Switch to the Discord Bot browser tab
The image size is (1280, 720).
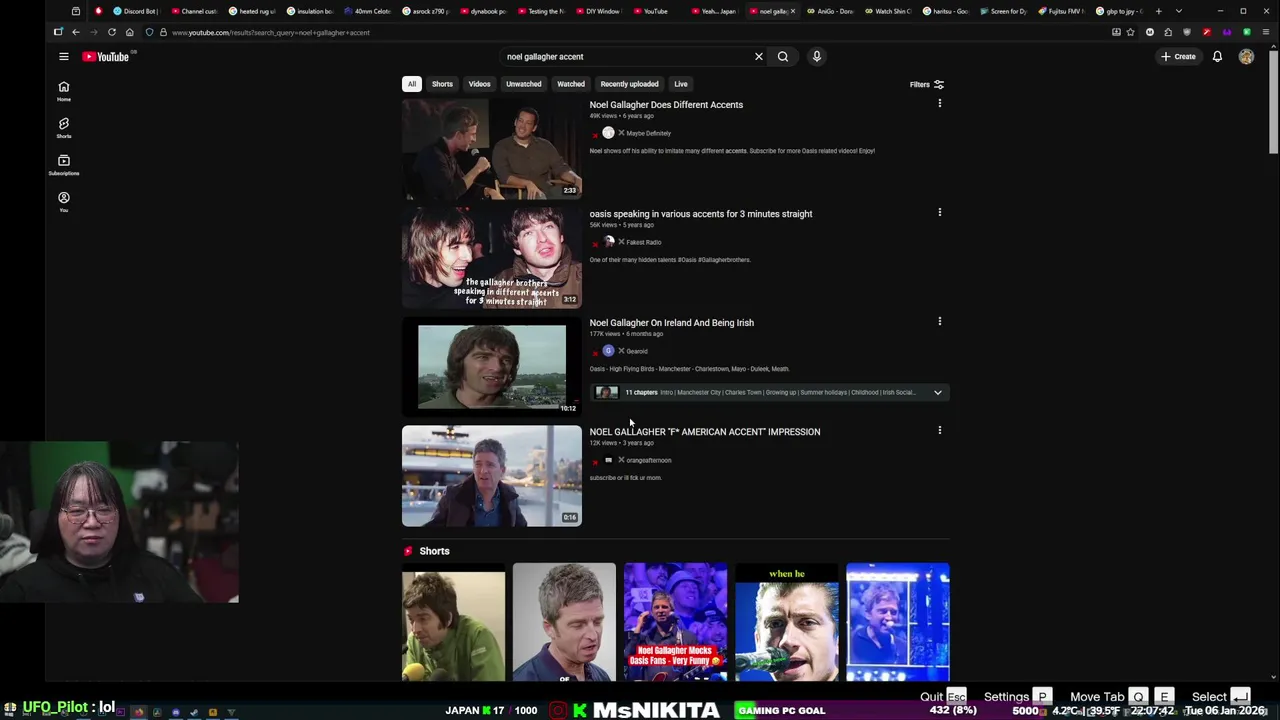tap(136, 11)
